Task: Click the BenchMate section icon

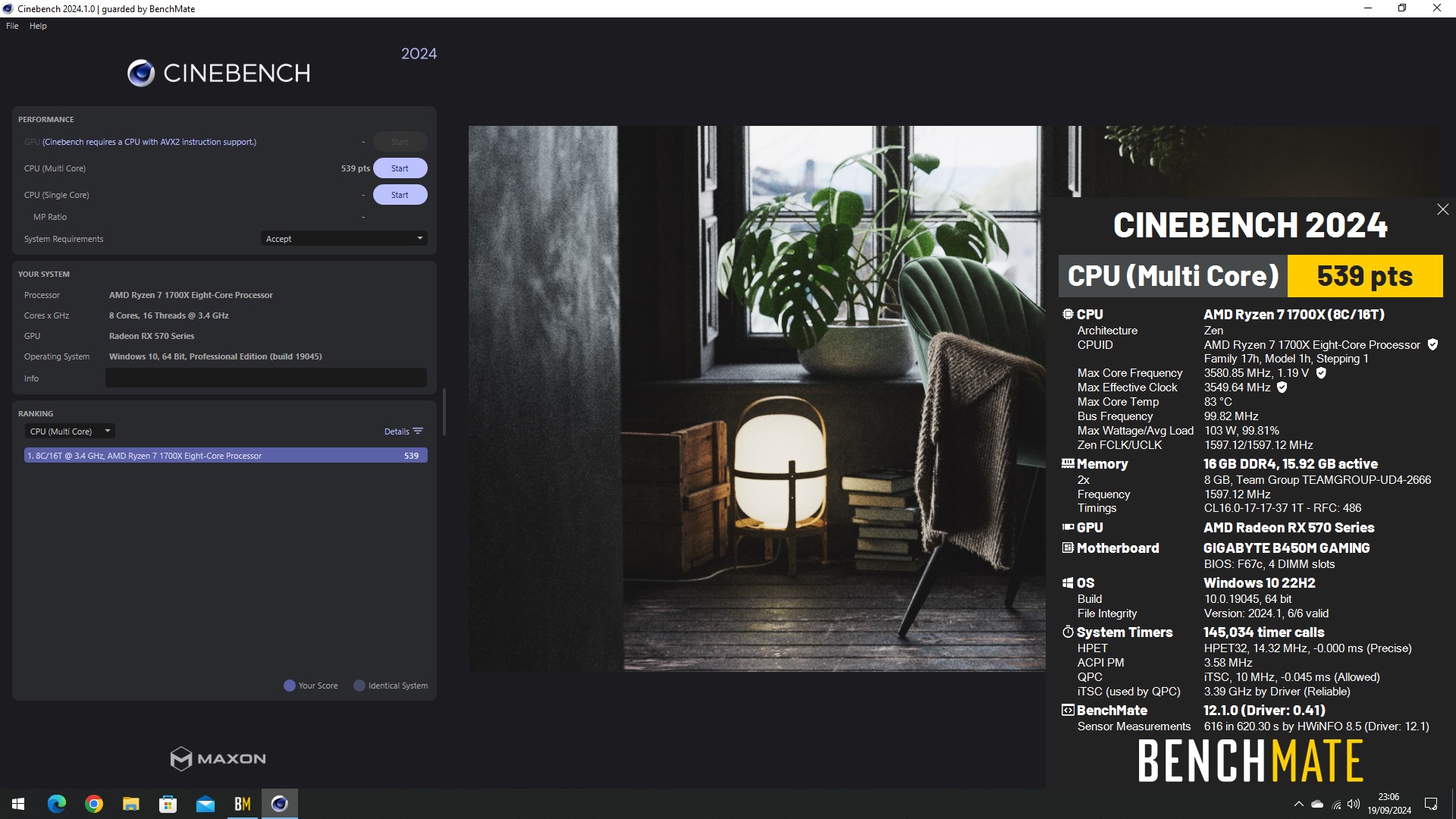Action: (x=1068, y=710)
